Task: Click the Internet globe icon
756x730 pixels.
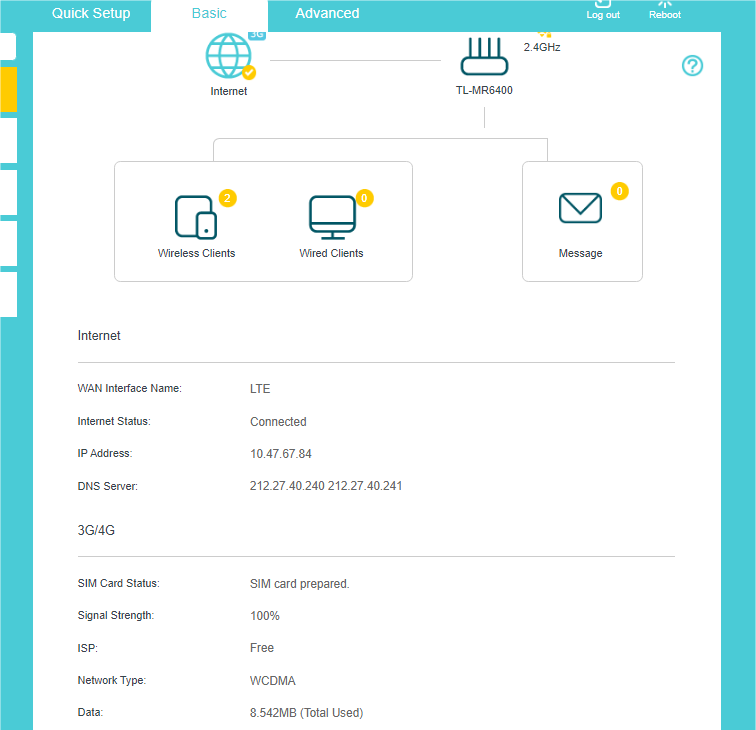Action: point(228,57)
